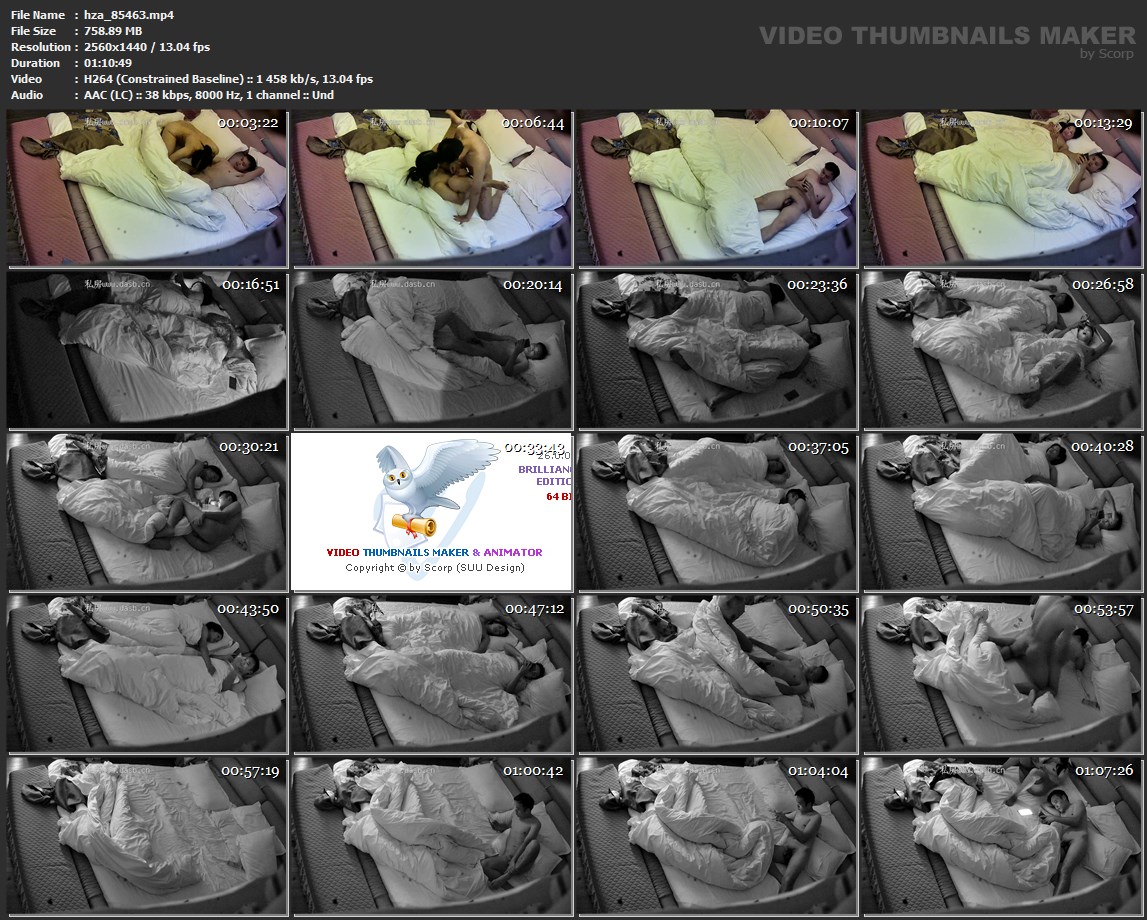This screenshot has height=920, width=1147.
Task: Open the frame stamped 00:47:12
Action: coord(432,674)
